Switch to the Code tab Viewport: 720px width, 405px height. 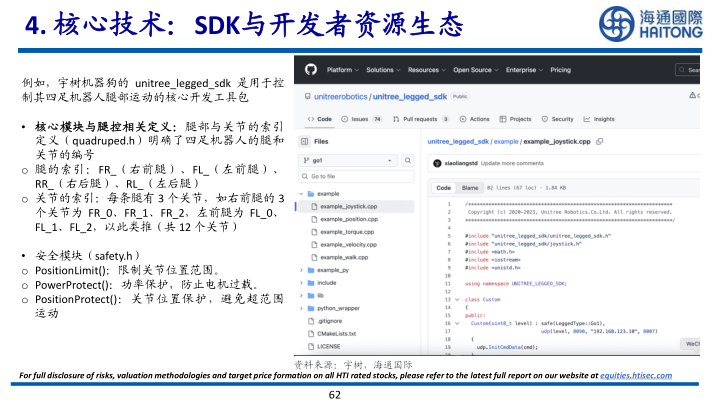pyautogui.click(x=320, y=119)
